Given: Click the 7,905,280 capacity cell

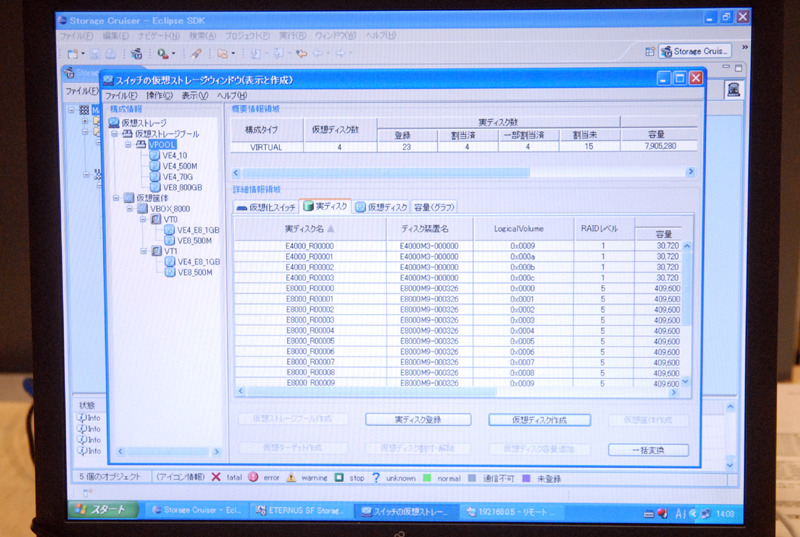Looking at the screenshot, I should (659, 146).
